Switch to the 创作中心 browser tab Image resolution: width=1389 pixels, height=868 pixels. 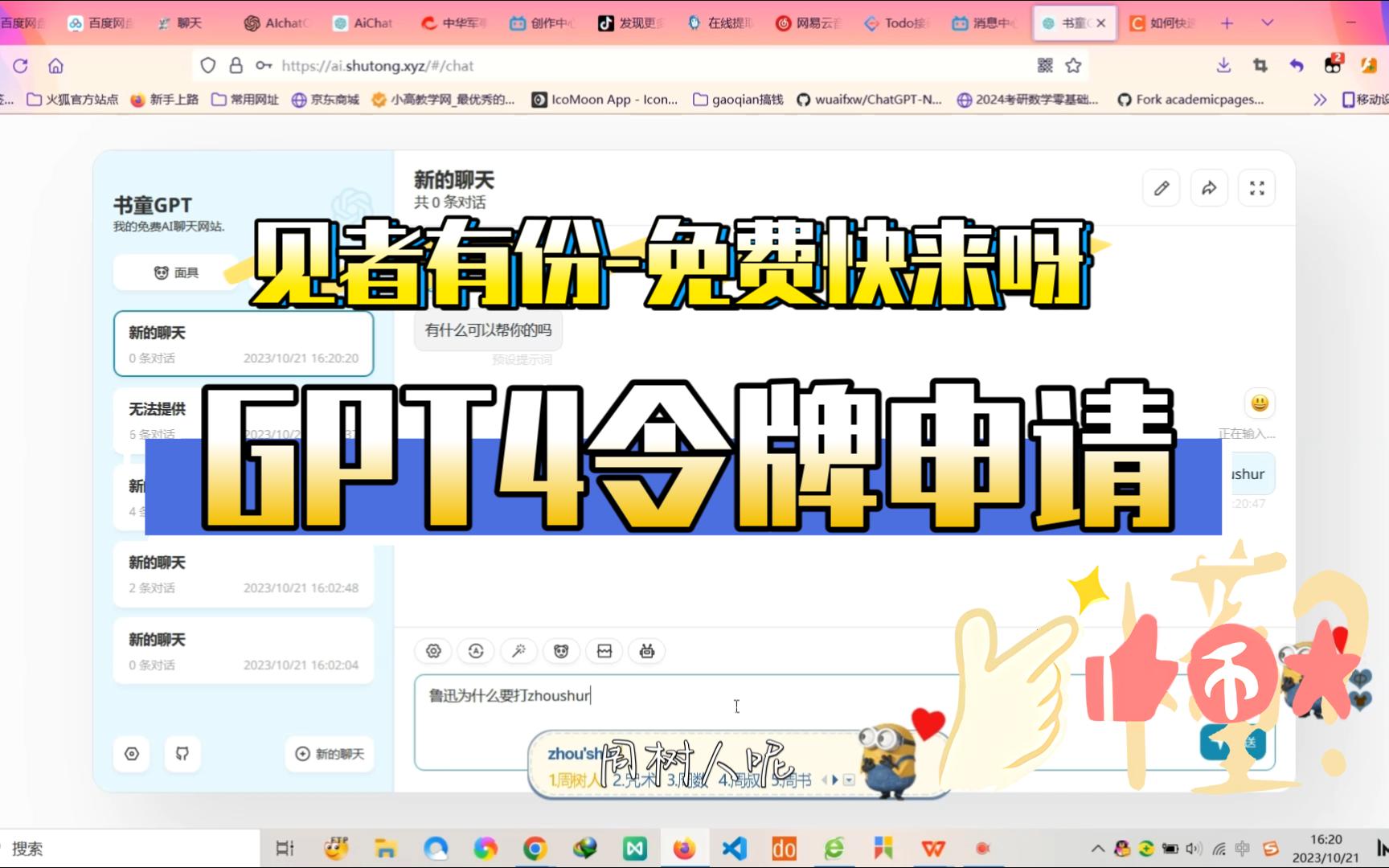click(542, 23)
